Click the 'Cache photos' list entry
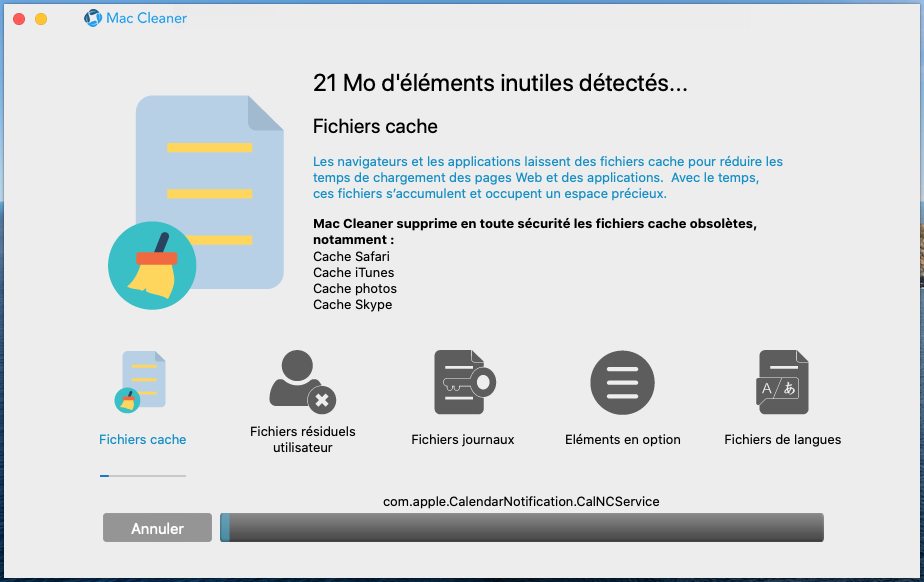Image resolution: width=924 pixels, height=582 pixels. pyautogui.click(x=355, y=289)
